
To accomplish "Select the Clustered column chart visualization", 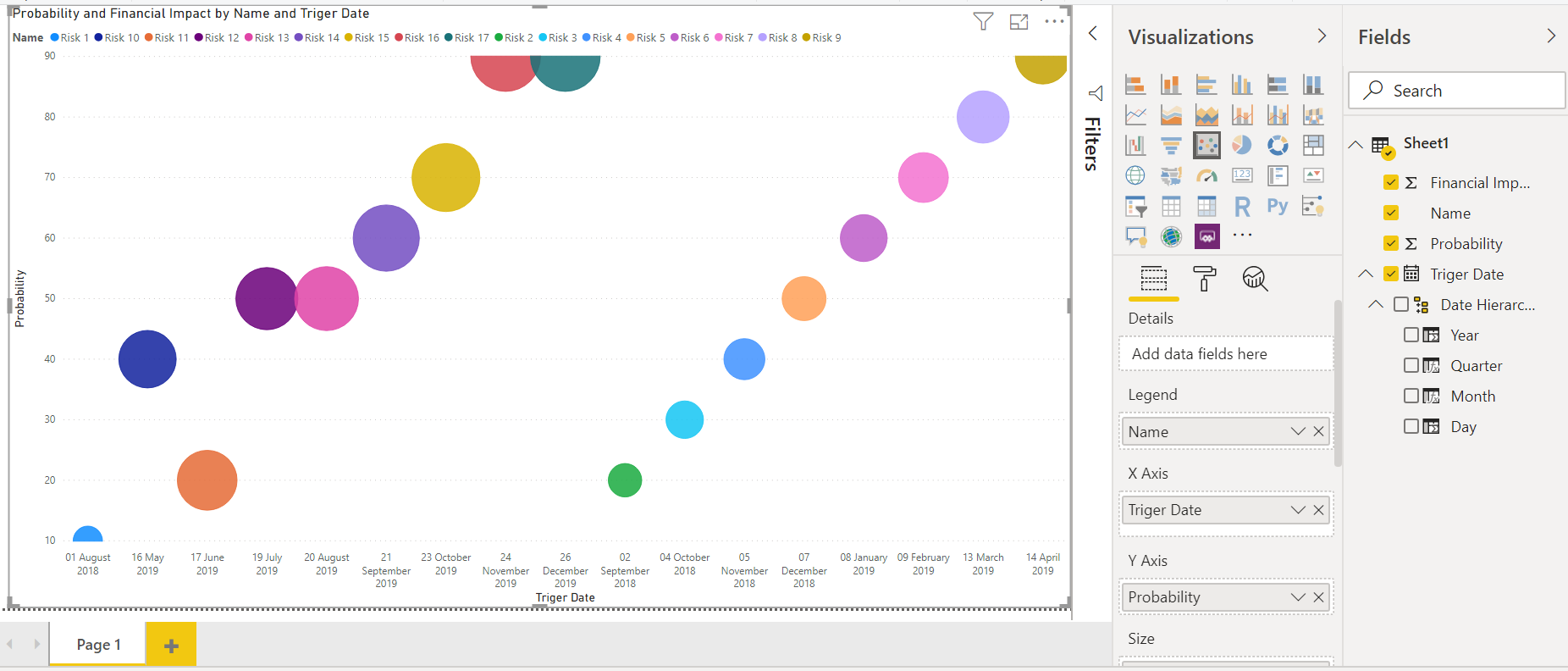I will pyautogui.click(x=1242, y=84).
